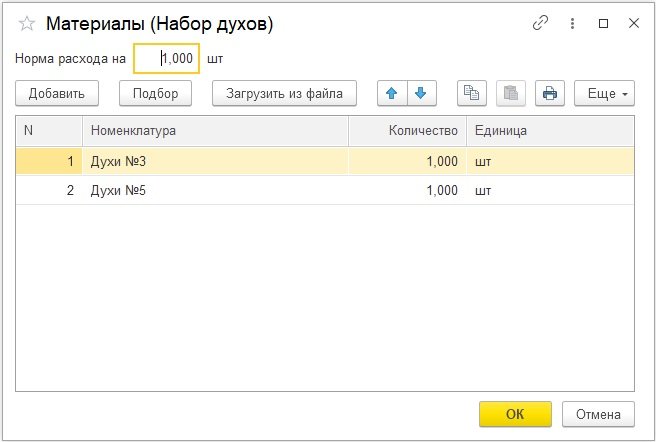
Task: Add the form to favorites with the star
Action: [26, 22]
